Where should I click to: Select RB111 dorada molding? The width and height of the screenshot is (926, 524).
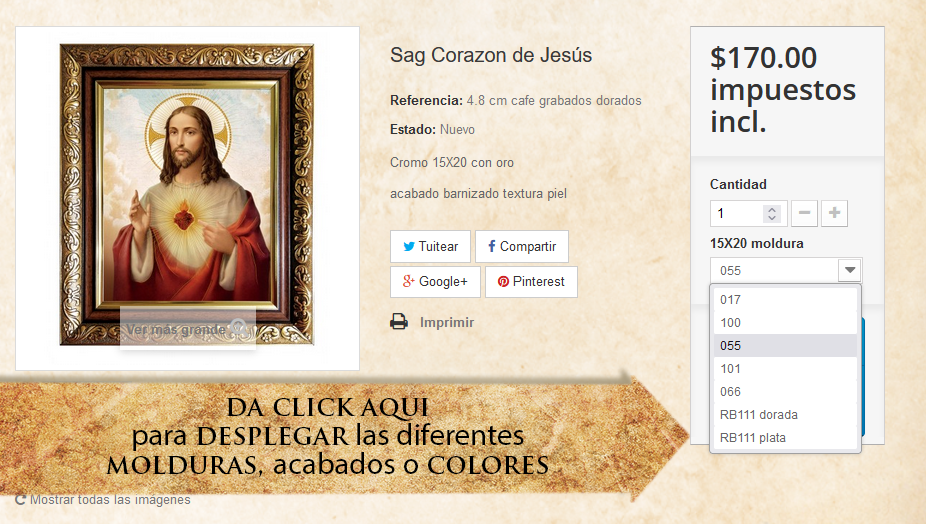point(785,415)
